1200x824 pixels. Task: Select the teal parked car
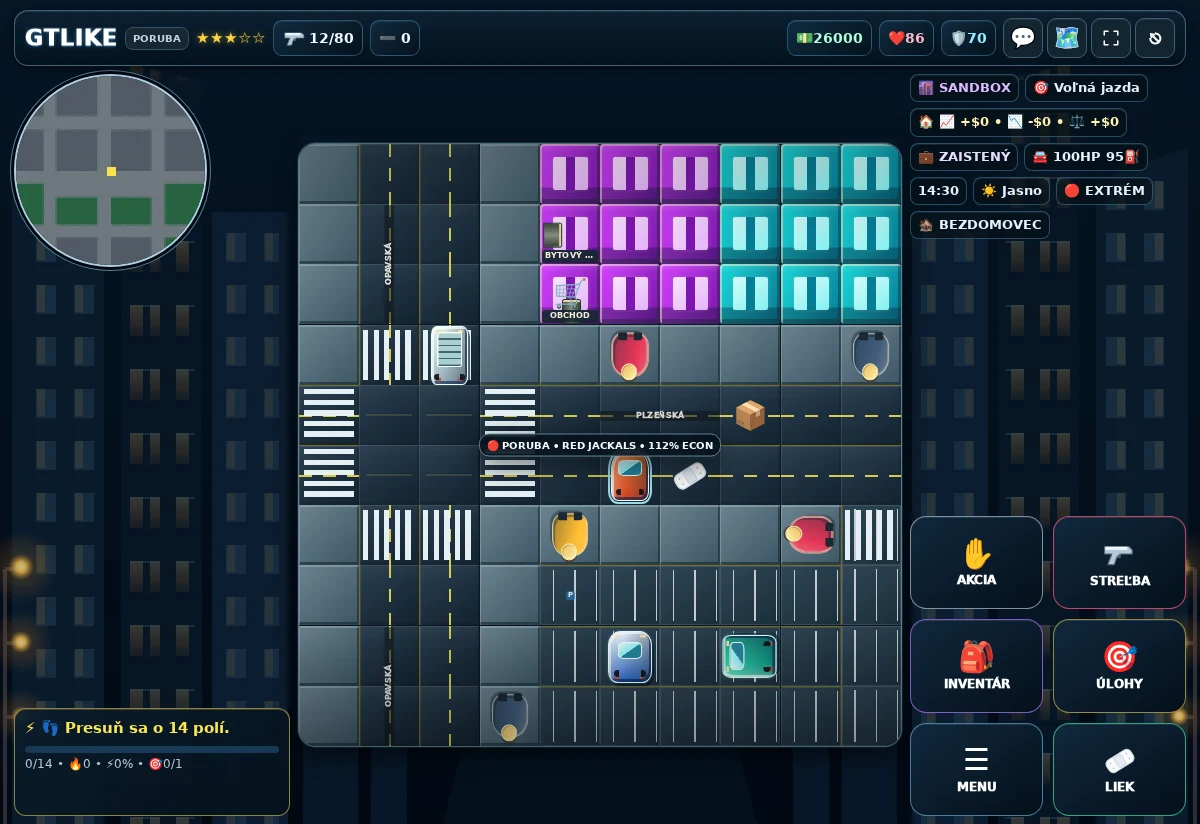(x=750, y=656)
